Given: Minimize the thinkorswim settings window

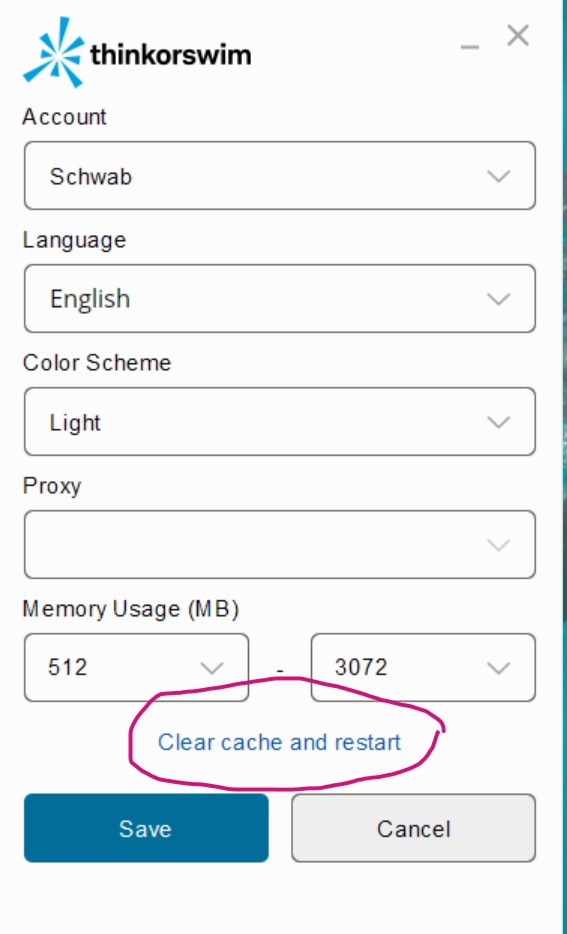Looking at the screenshot, I should click(470, 47).
